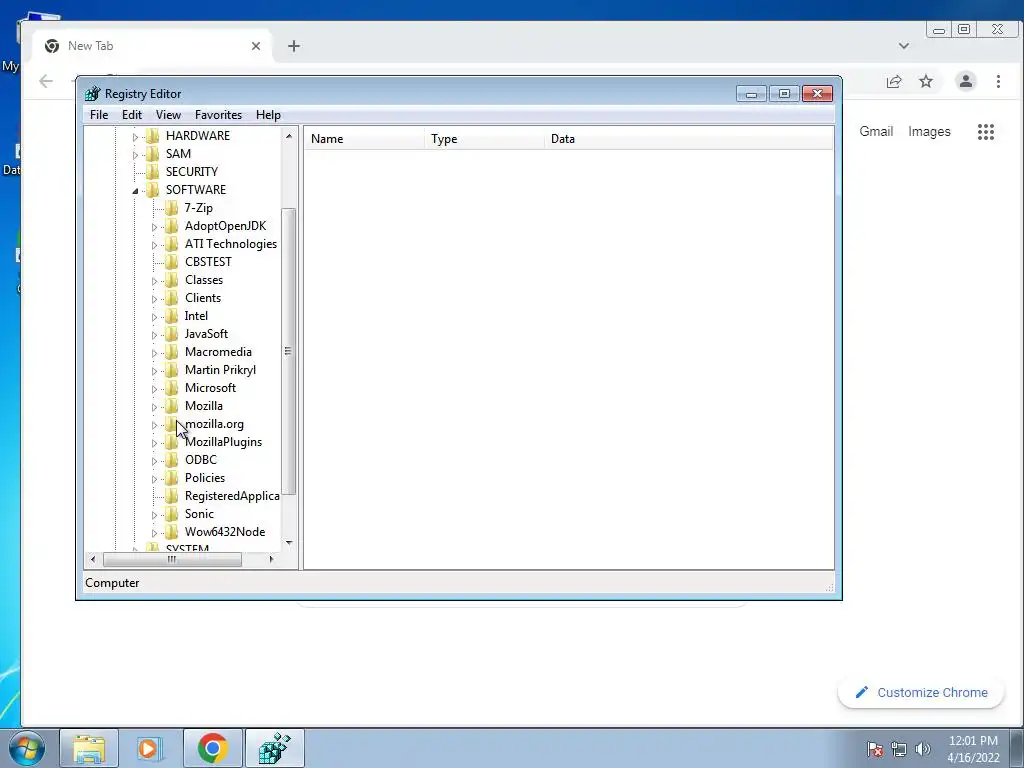Click tree scrollbar up arrow

pyautogui.click(x=289, y=136)
